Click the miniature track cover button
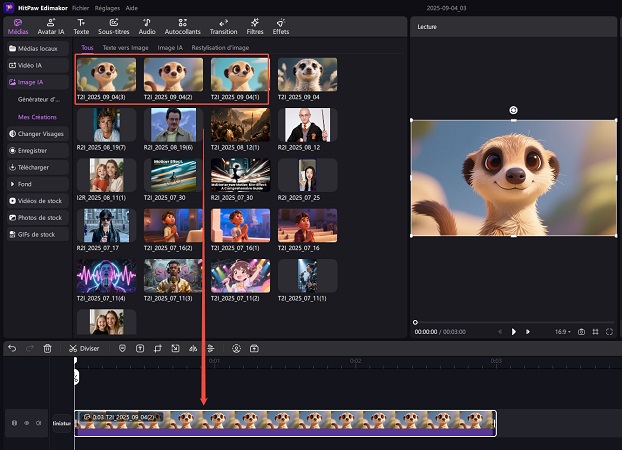The height and width of the screenshot is (450, 622). (x=62, y=423)
